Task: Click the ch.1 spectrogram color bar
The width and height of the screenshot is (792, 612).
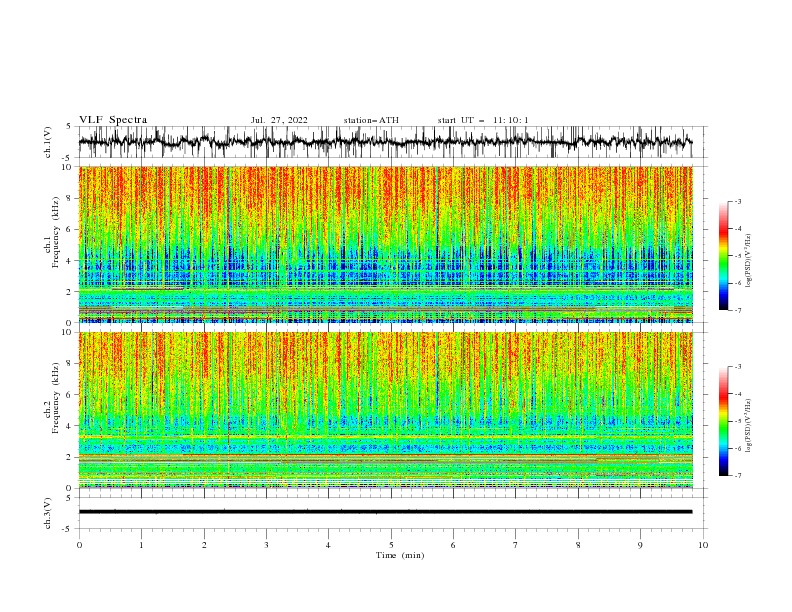Action: point(723,256)
